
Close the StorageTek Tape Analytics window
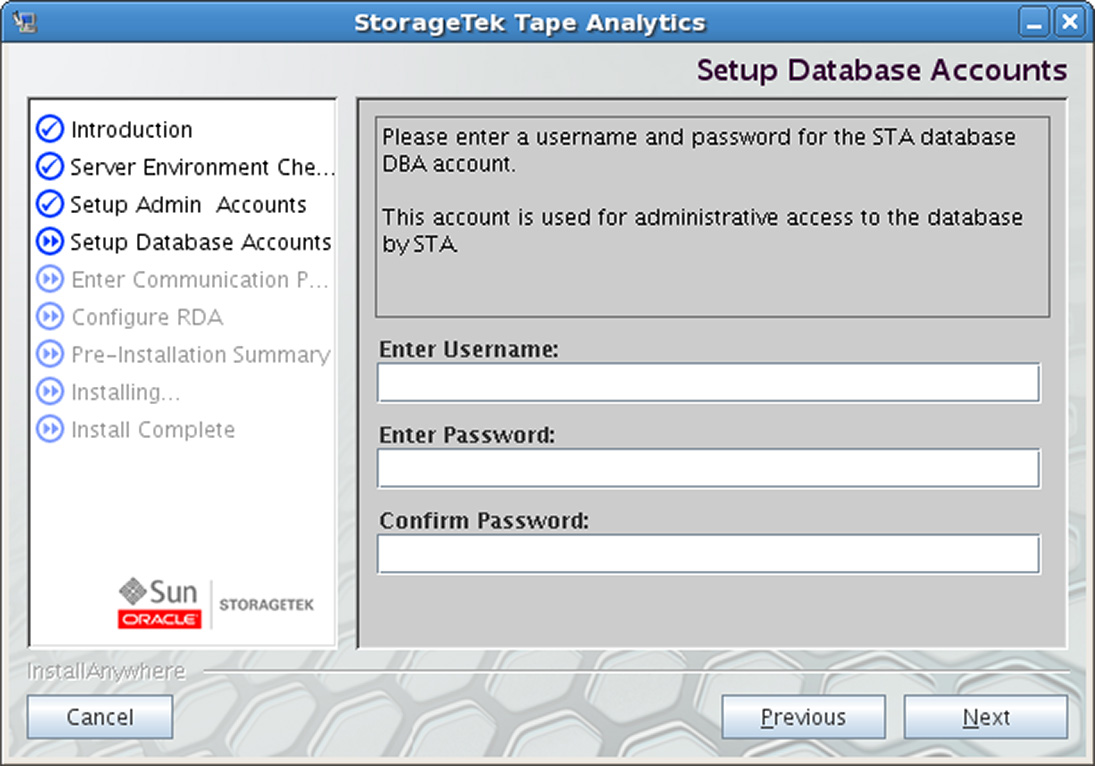(1069, 22)
